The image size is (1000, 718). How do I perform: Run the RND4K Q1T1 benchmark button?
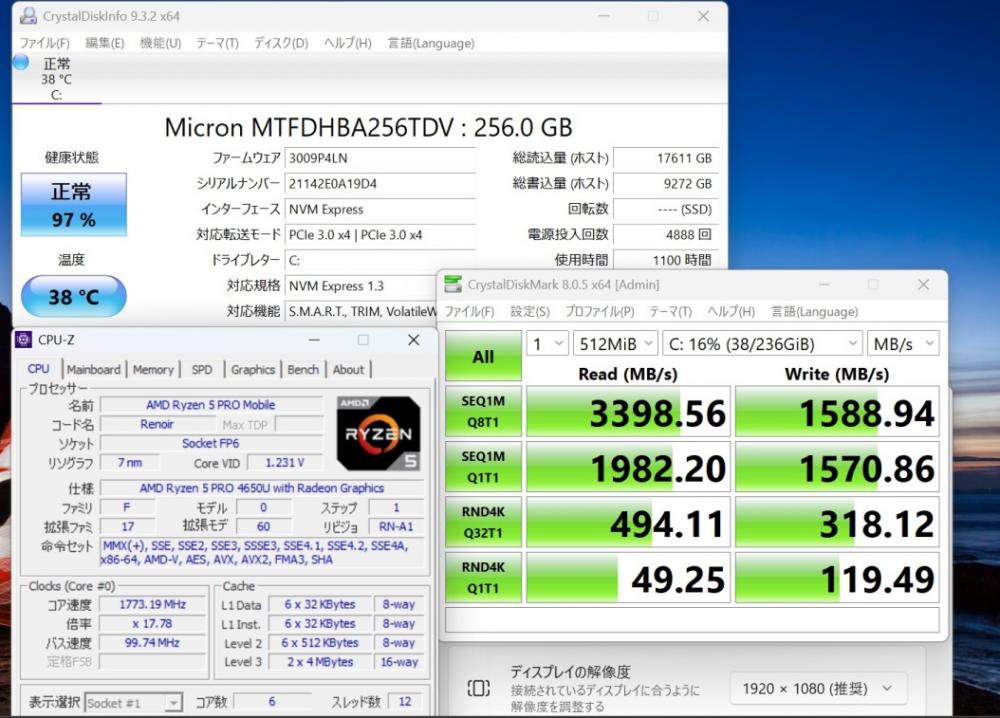[483, 578]
